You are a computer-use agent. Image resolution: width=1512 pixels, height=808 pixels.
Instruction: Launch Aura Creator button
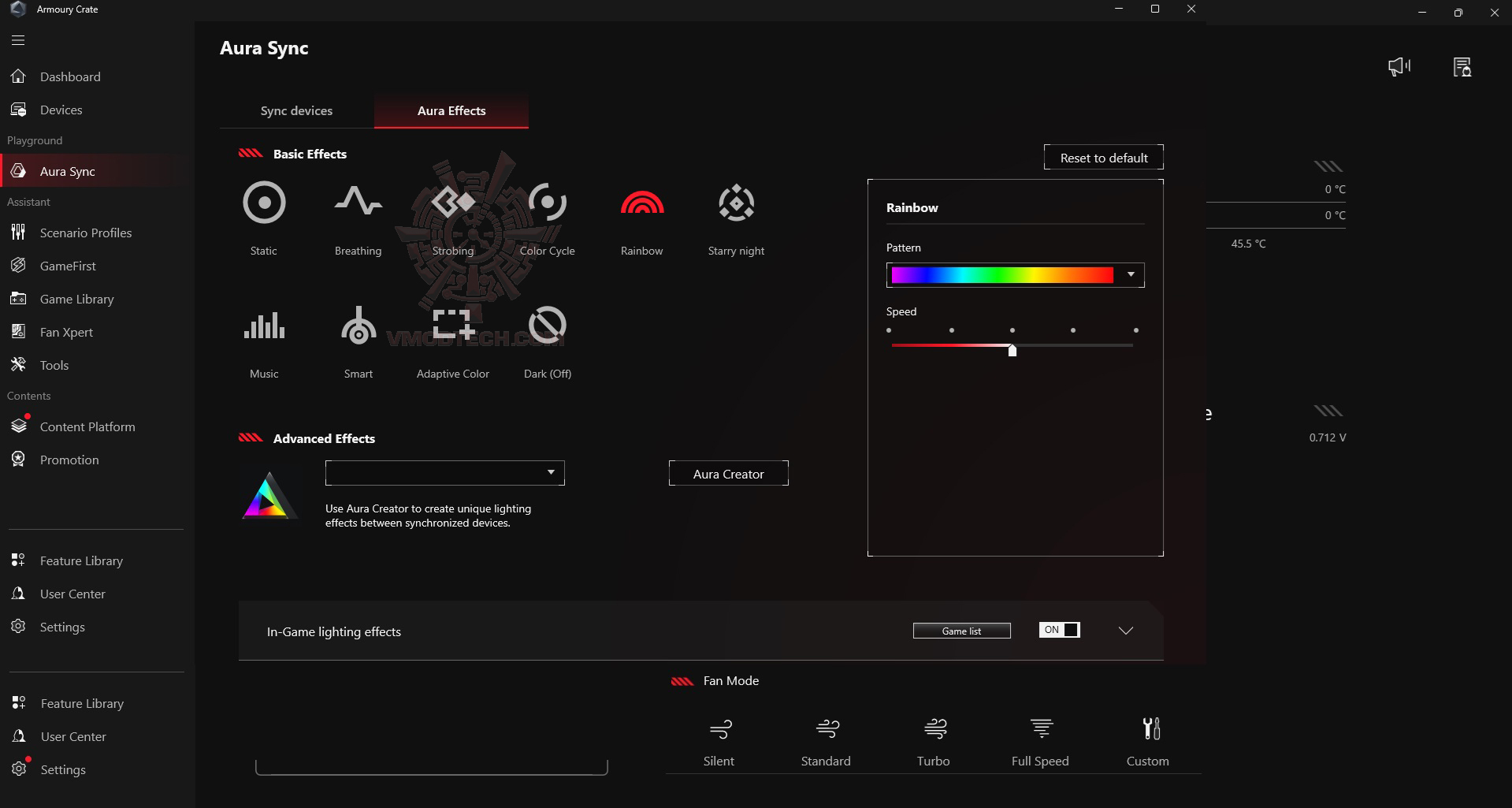[x=729, y=474]
